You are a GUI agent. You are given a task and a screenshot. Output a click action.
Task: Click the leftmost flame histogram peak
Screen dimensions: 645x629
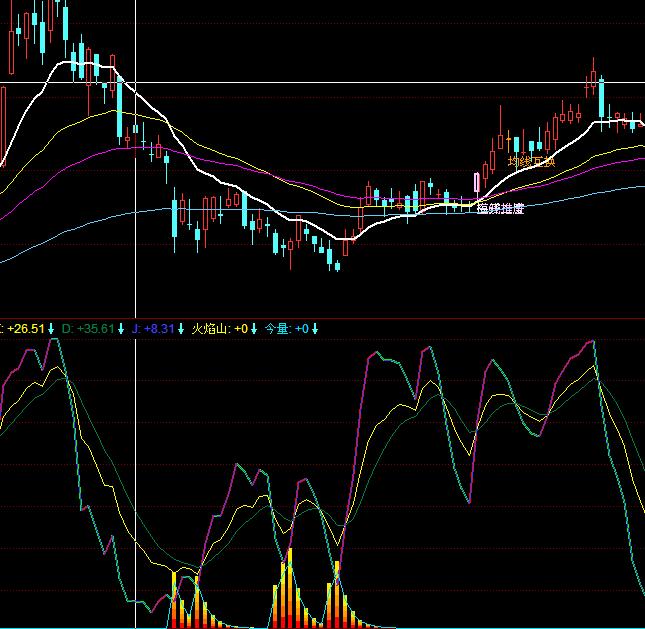(x=175, y=576)
